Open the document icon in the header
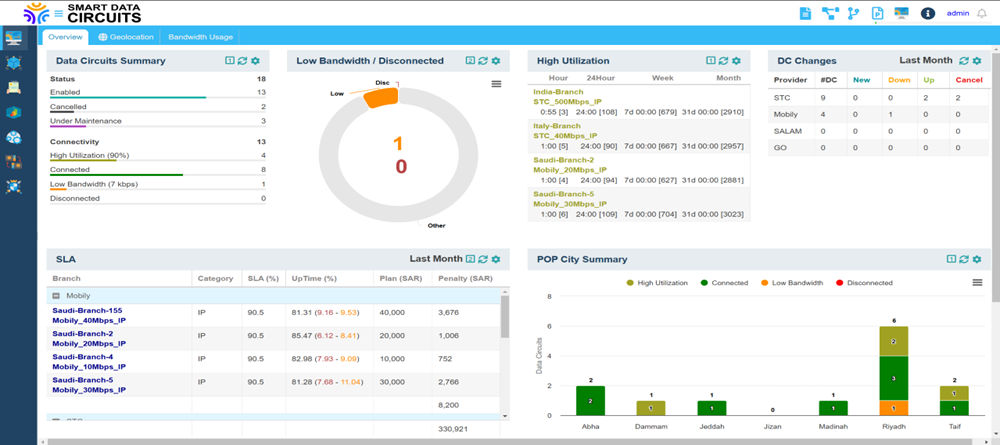Image resolution: width=1000 pixels, height=445 pixels. pos(805,13)
